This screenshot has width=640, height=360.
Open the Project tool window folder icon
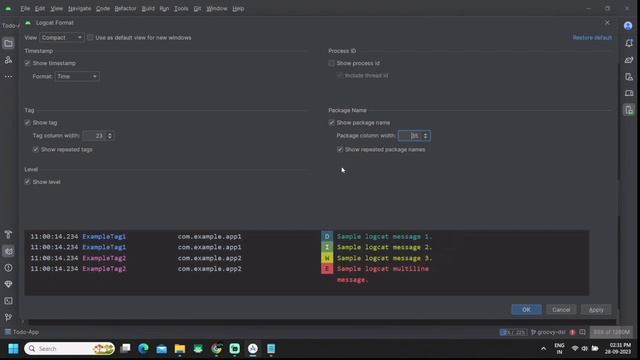[x=8, y=43]
